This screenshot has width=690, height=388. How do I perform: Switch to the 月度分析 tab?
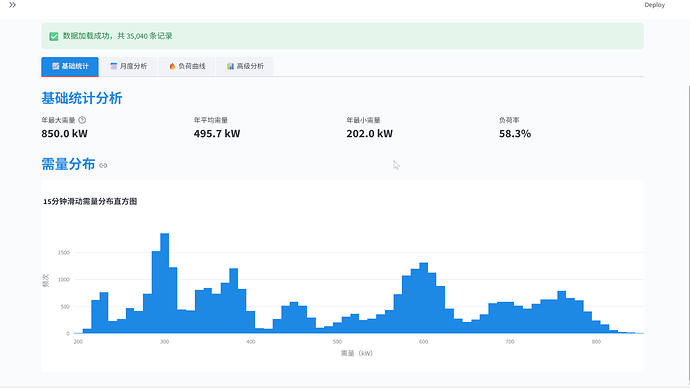click(x=128, y=66)
